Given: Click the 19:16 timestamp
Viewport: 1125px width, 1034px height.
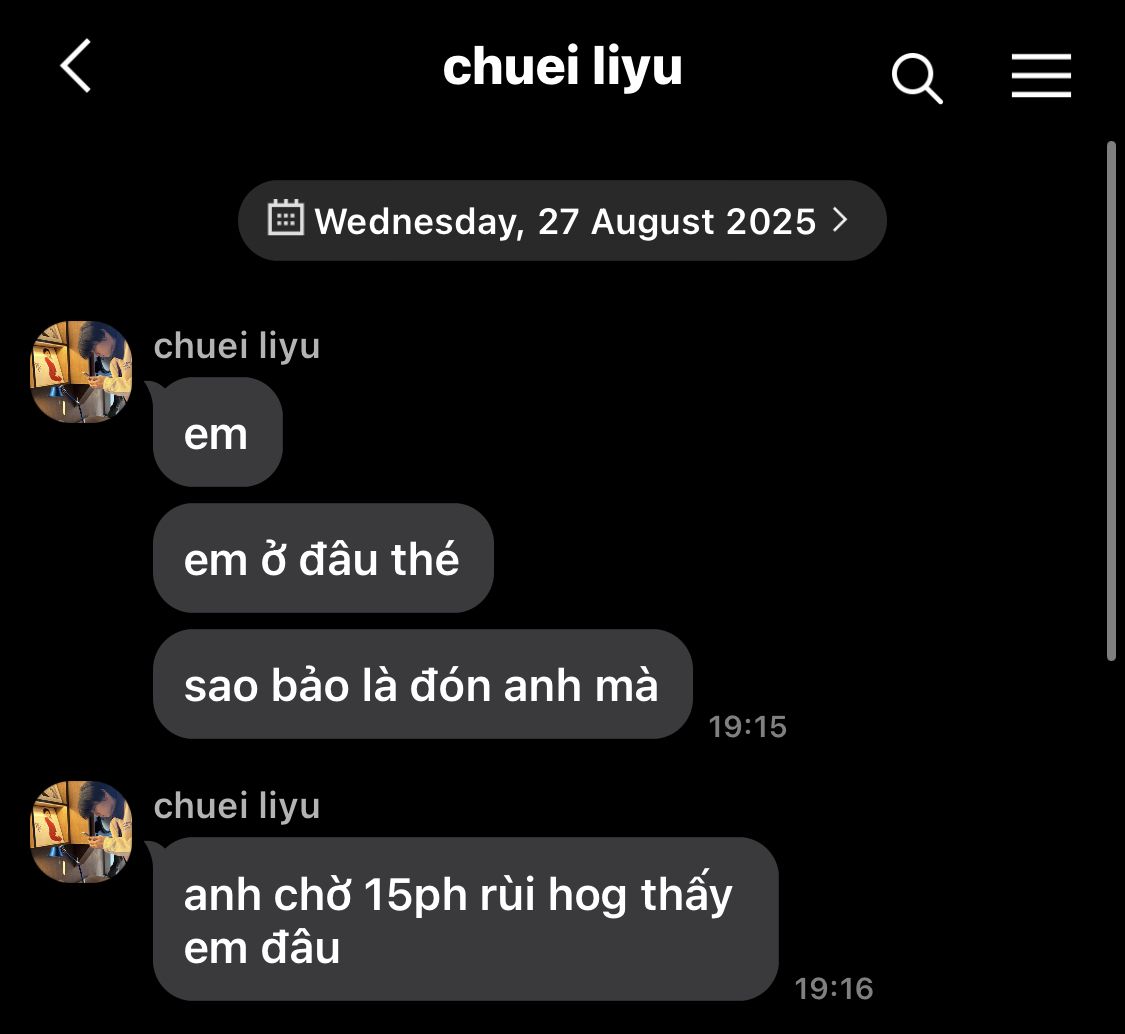Looking at the screenshot, I should [x=834, y=989].
